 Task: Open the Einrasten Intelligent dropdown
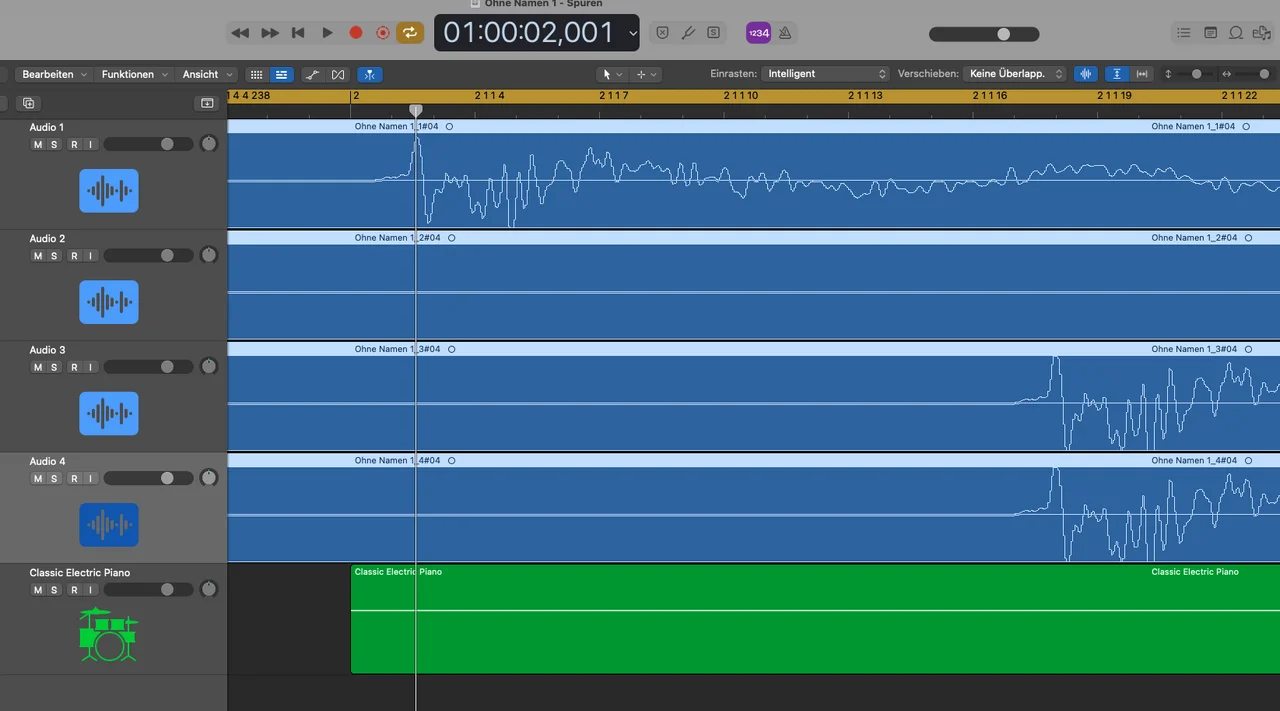click(x=825, y=74)
